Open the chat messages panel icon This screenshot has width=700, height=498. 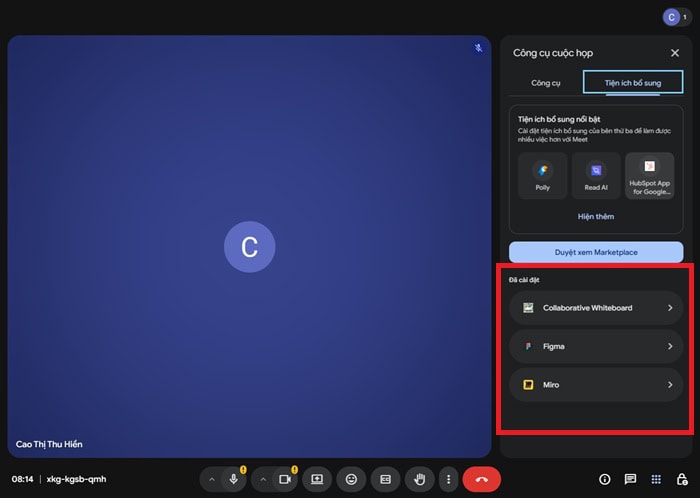click(x=630, y=480)
